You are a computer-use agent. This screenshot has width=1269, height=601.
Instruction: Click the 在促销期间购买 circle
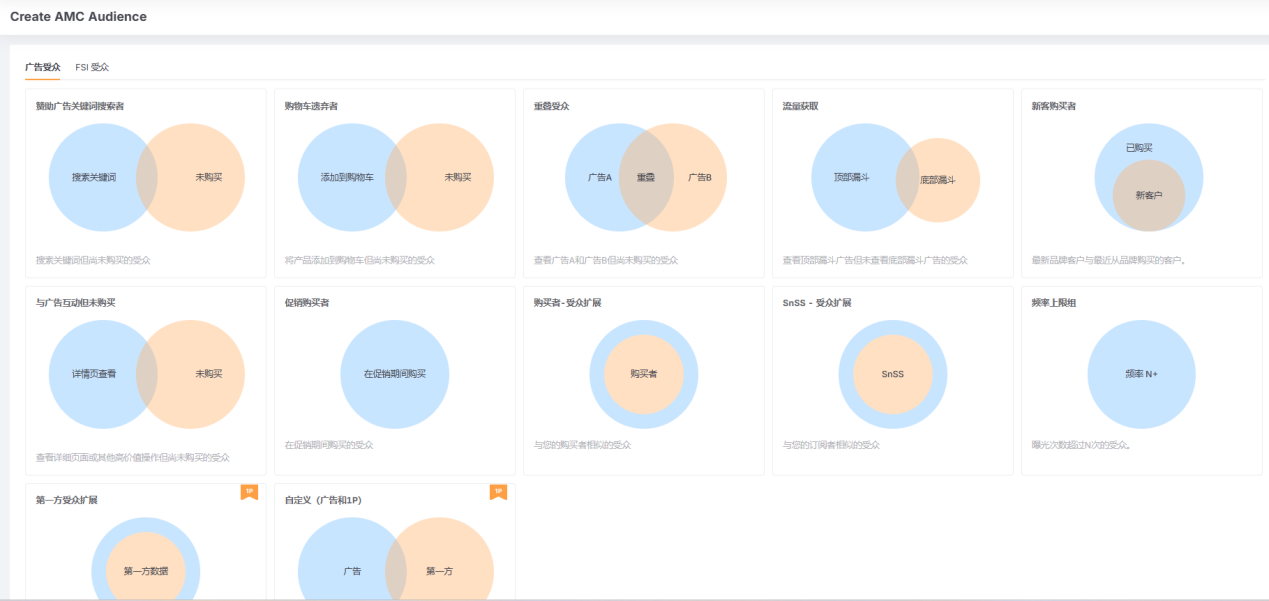click(395, 374)
